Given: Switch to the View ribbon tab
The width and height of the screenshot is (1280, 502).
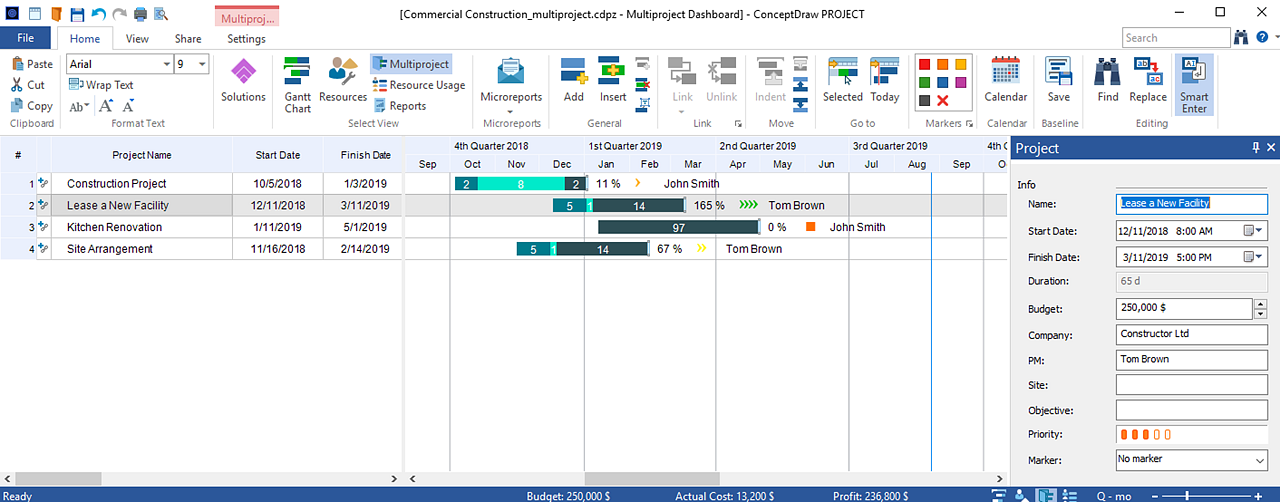Looking at the screenshot, I should point(137,39).
